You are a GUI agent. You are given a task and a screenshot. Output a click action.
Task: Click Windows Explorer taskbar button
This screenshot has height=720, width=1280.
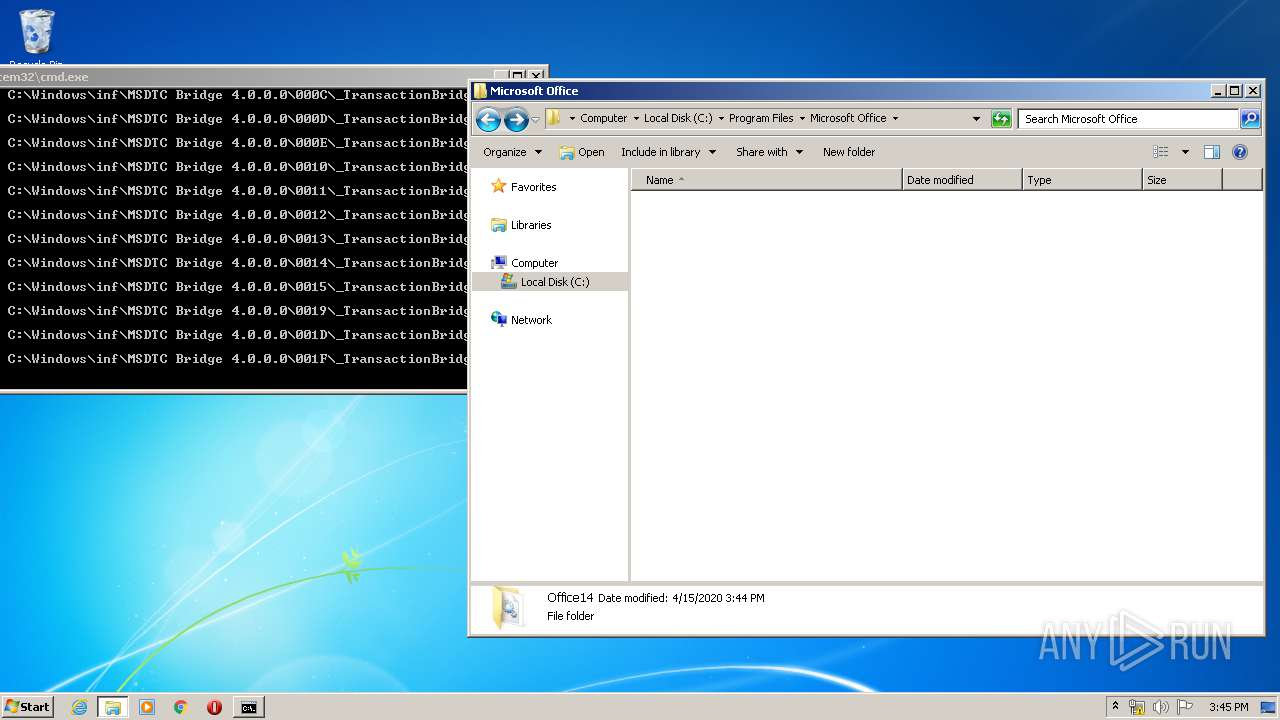(112, 707)
